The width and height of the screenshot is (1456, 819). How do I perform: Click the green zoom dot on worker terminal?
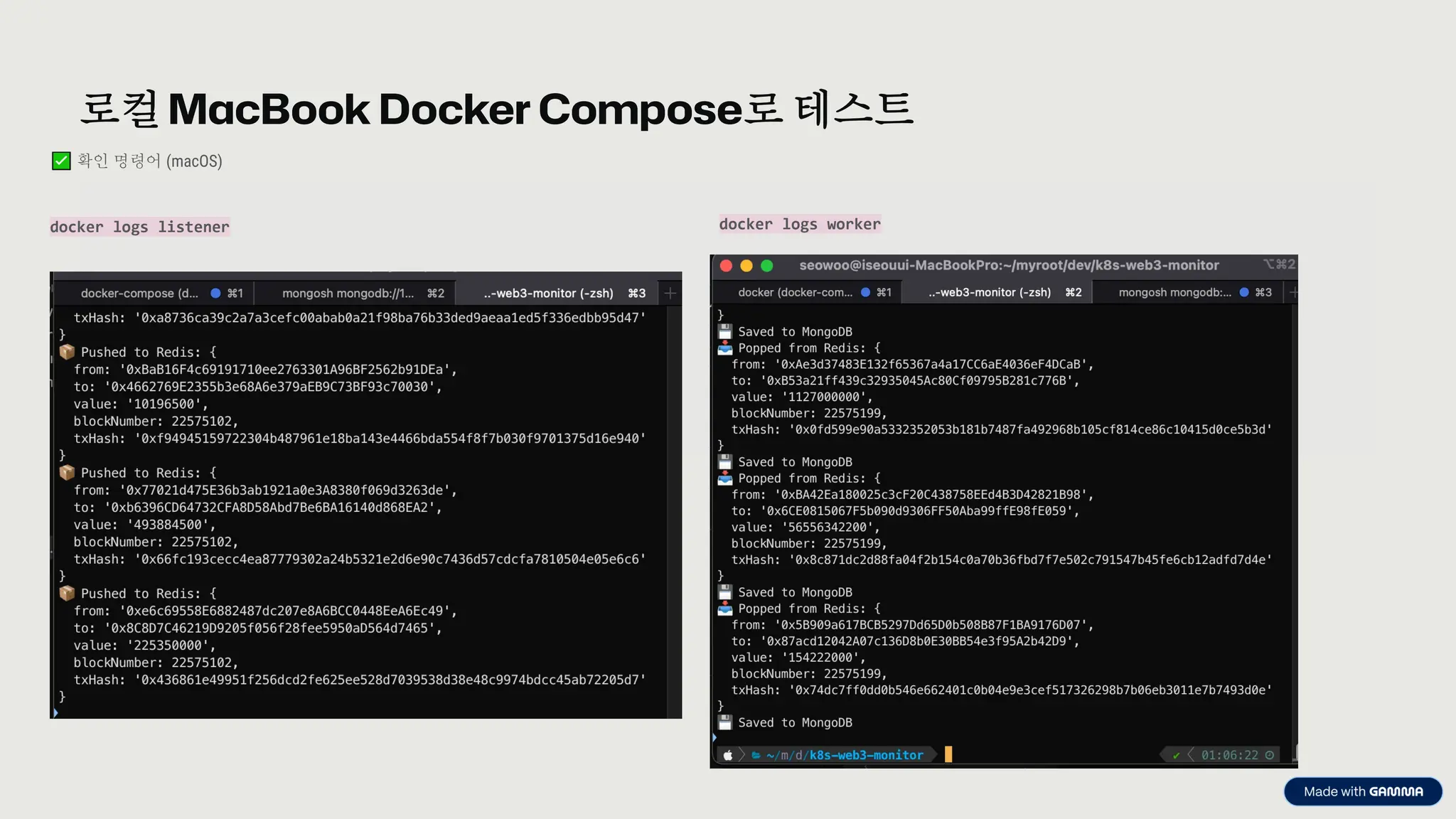[767, 266]
